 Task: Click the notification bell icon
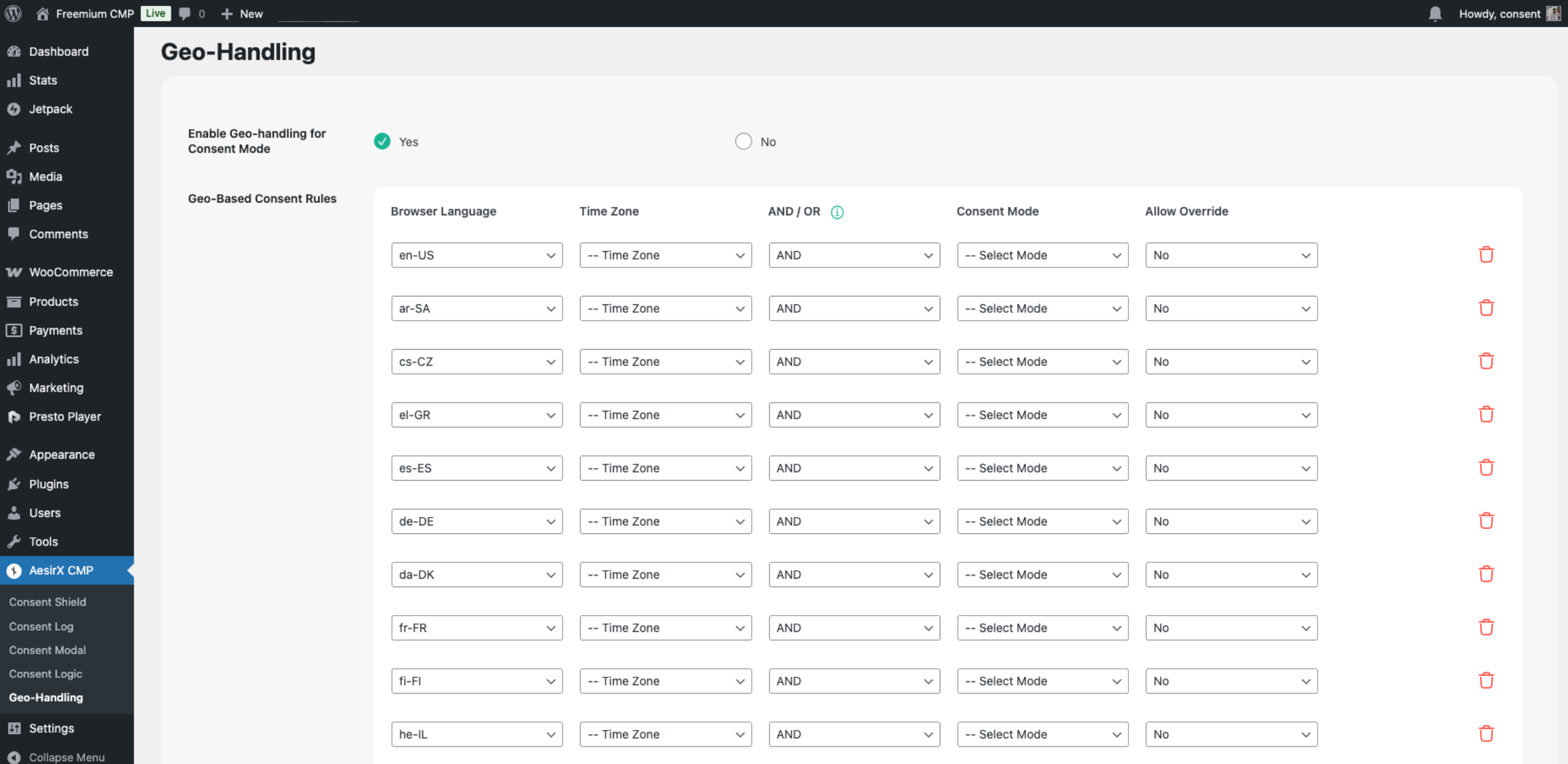pos(1435,14)
